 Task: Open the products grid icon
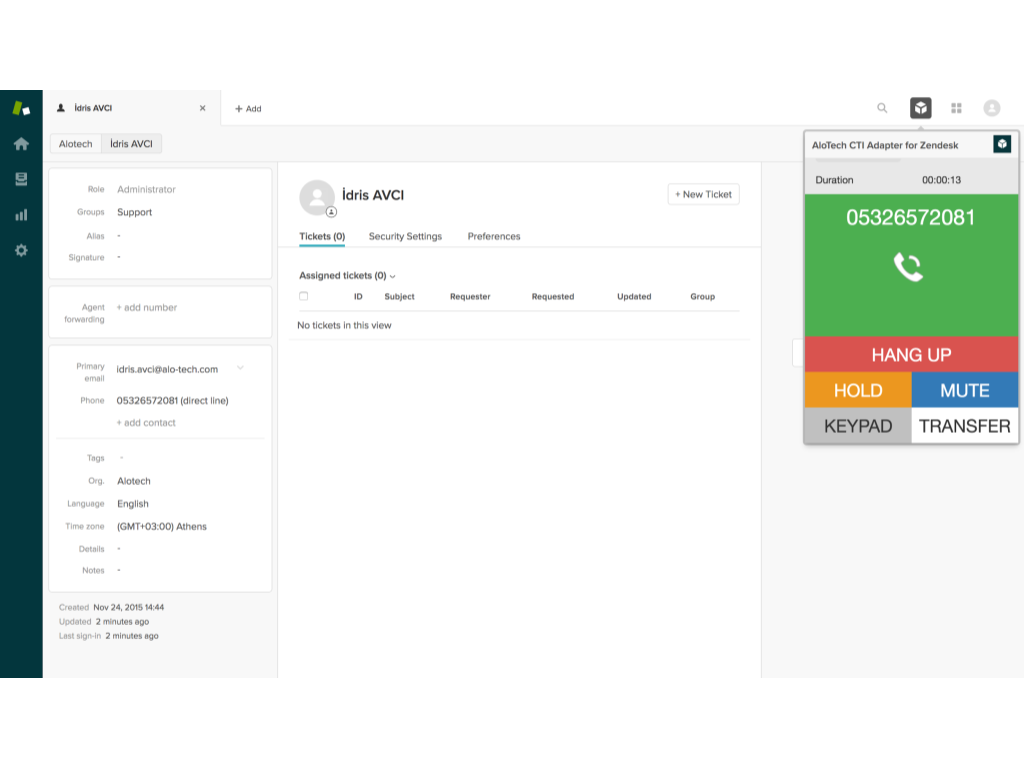click(956, 108)
